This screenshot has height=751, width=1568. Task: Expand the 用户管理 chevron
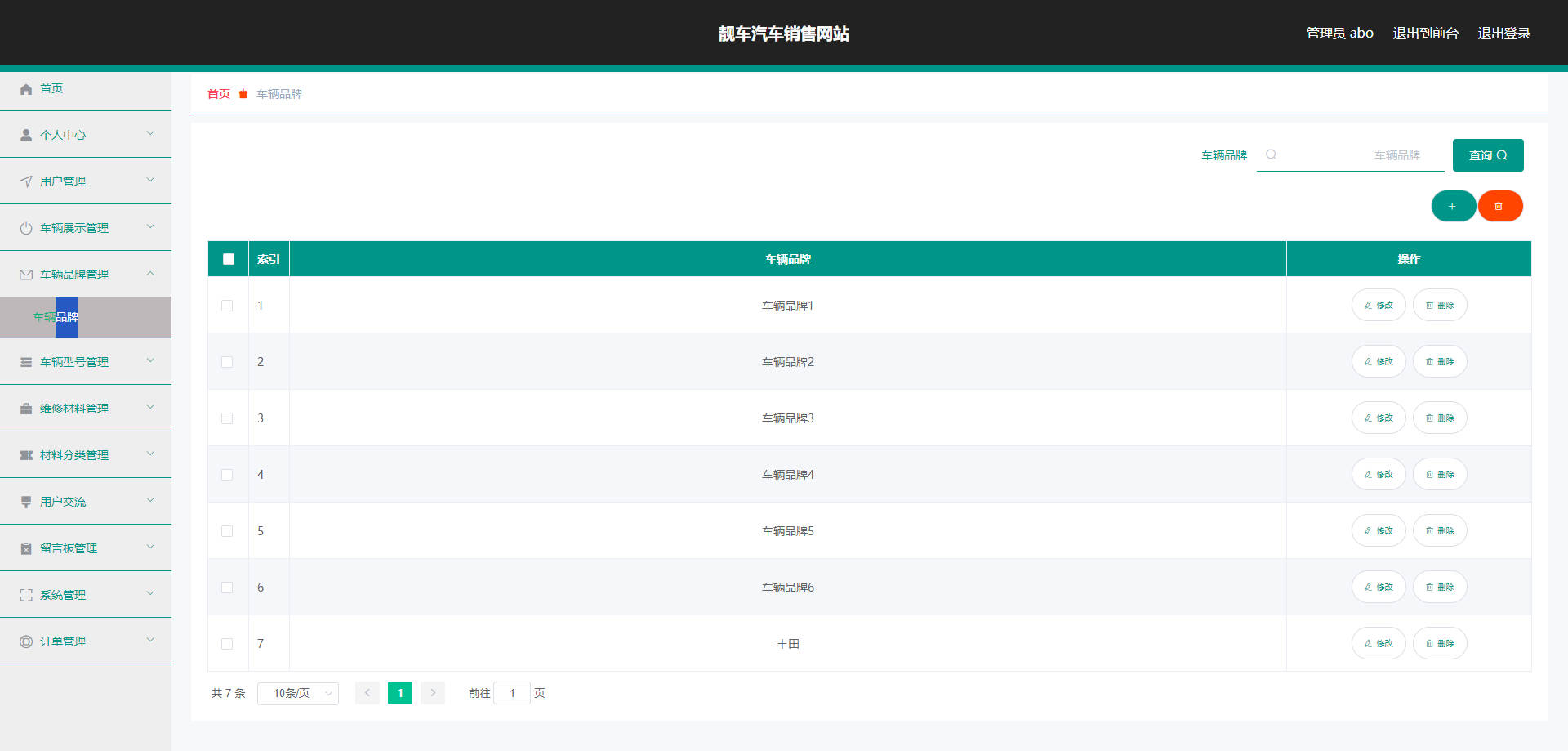click(150, 180)
